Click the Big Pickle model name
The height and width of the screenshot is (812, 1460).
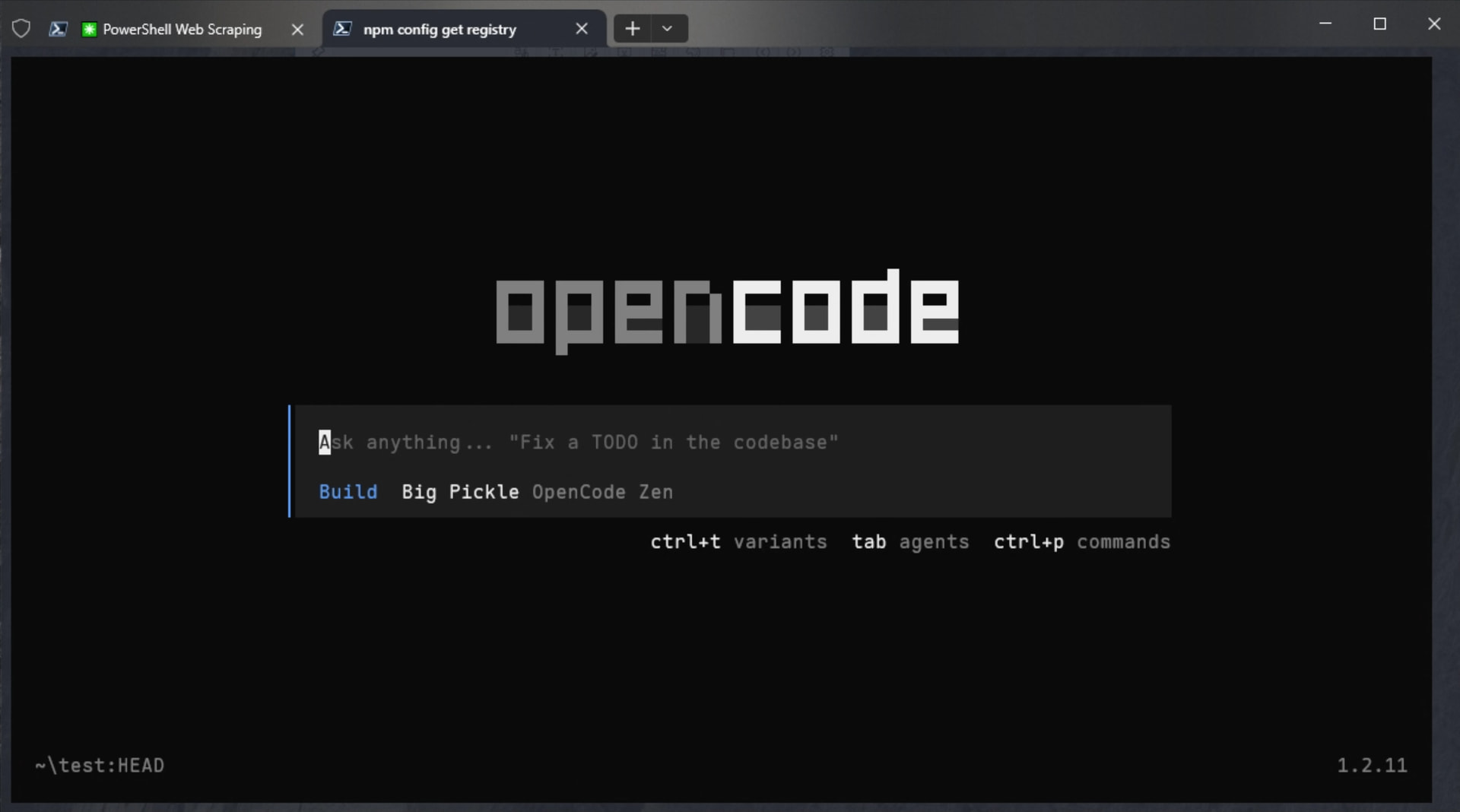click(x=460, y=492)
